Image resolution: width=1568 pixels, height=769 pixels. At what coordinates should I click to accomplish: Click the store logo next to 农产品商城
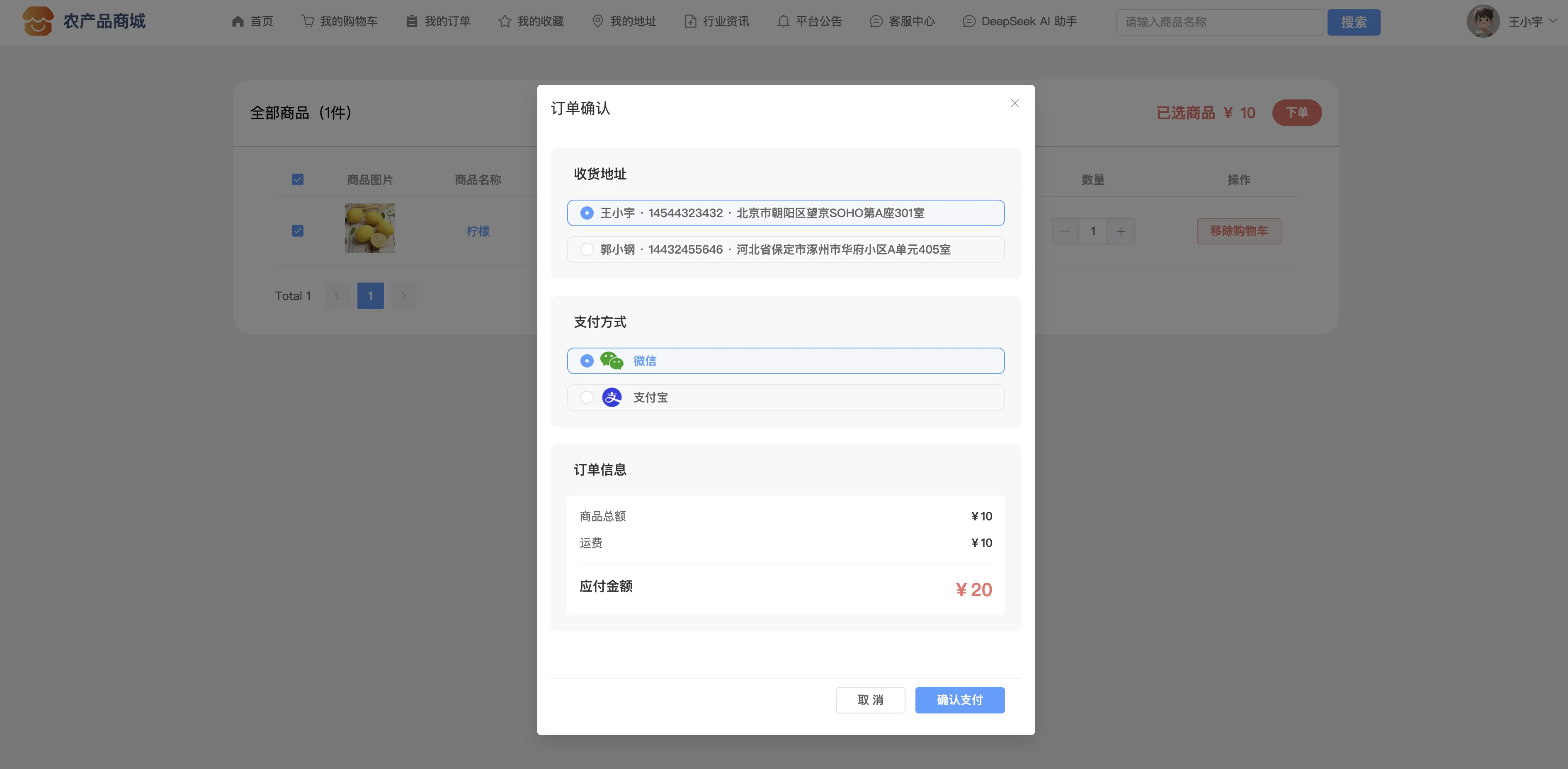(x=38, y=21)
